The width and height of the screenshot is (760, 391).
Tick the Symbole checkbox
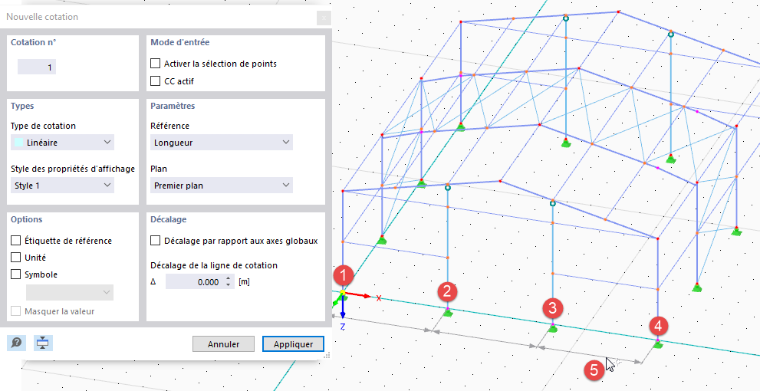[x=16, y=274]
